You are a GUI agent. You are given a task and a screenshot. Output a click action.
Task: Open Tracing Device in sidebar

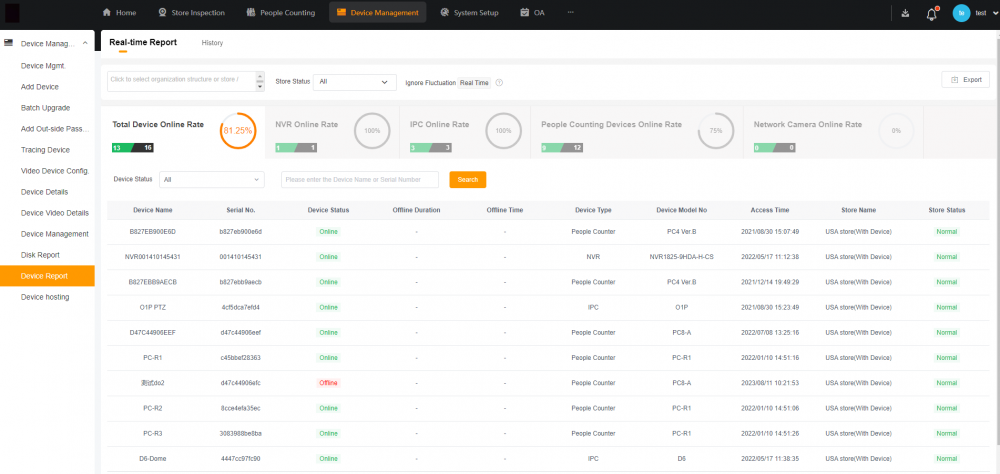point(45,150)
